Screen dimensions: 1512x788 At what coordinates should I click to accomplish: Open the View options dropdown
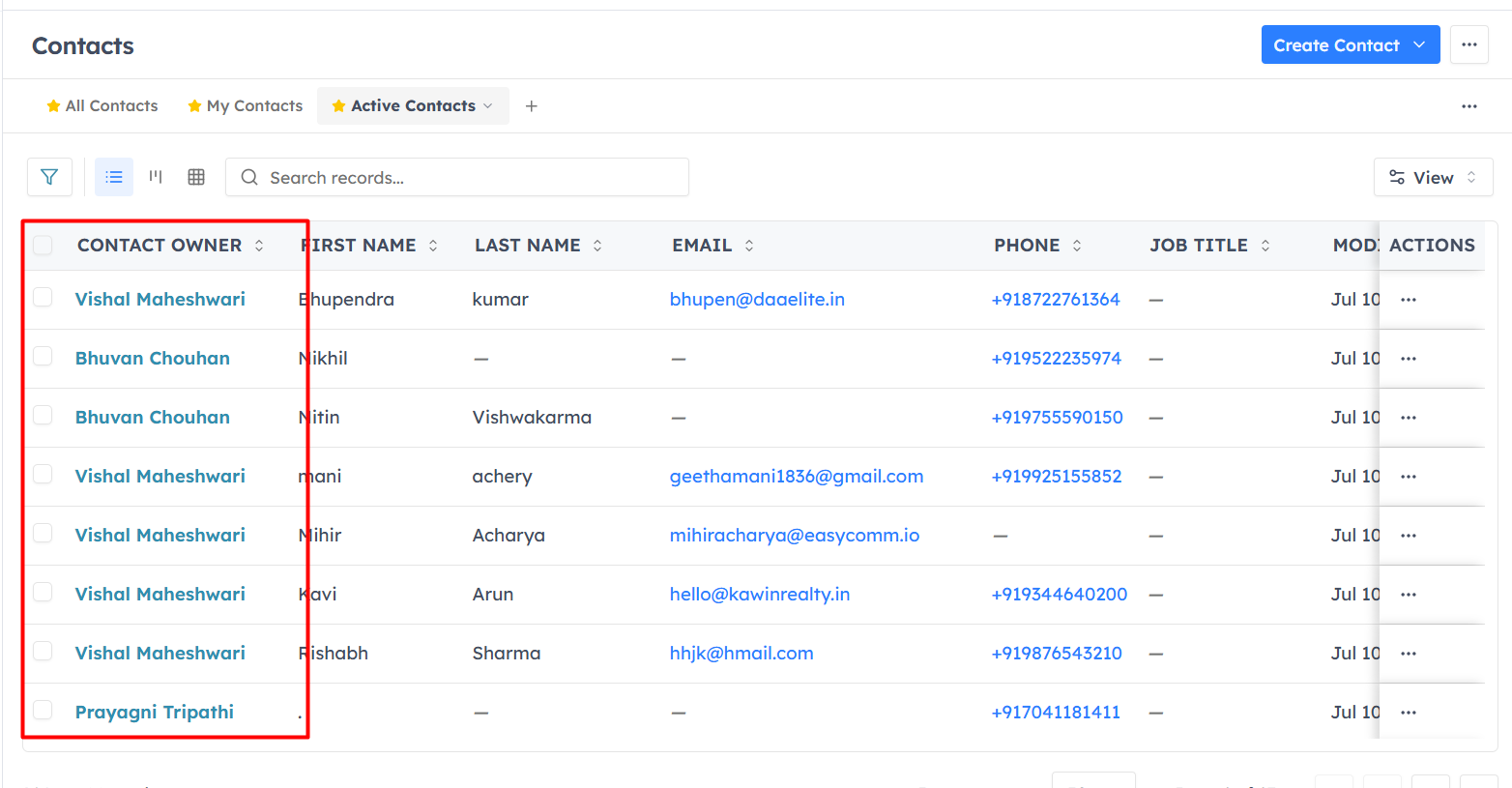1433,177
